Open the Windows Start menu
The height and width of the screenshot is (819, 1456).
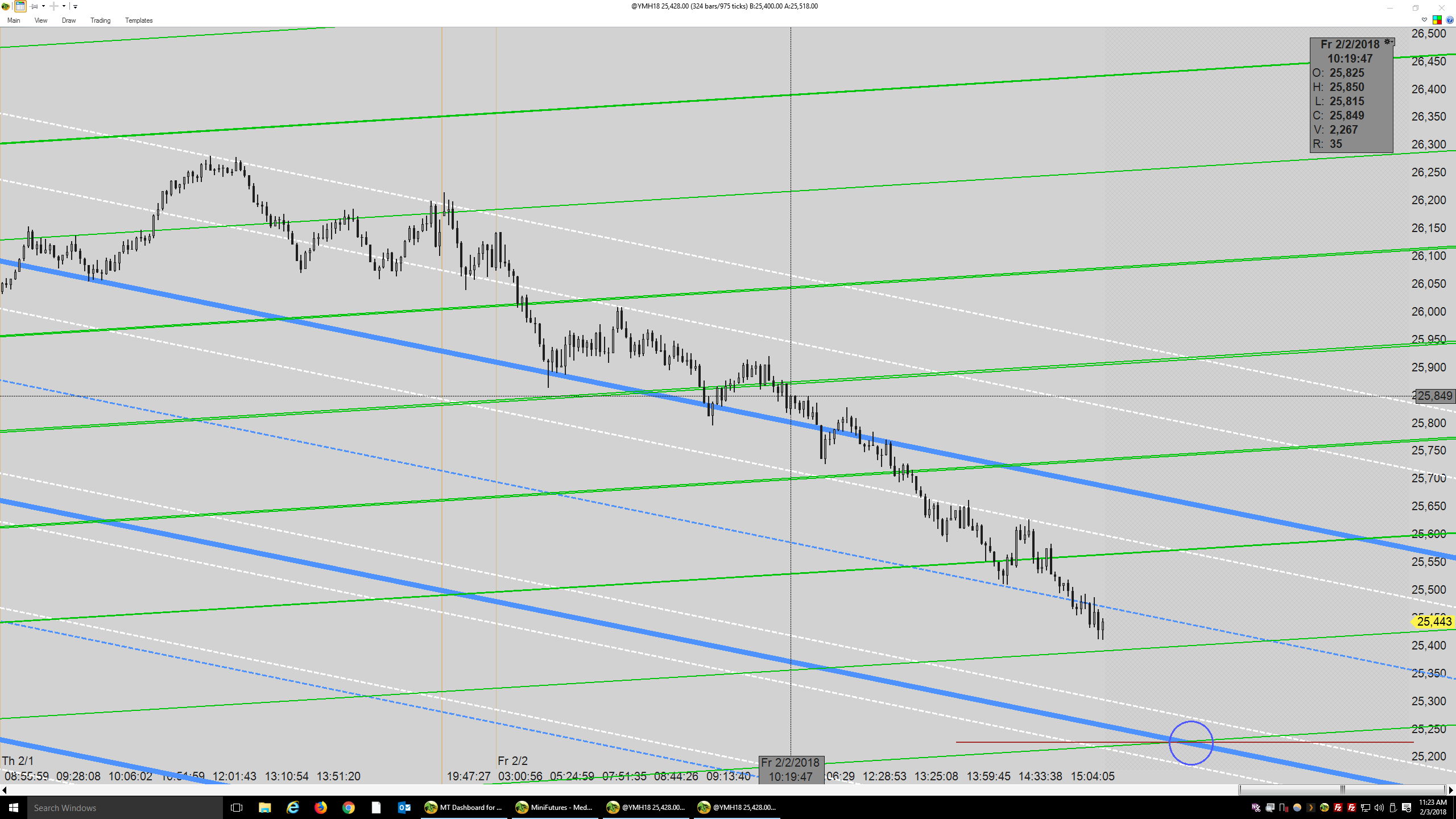[x=14, y=808]
